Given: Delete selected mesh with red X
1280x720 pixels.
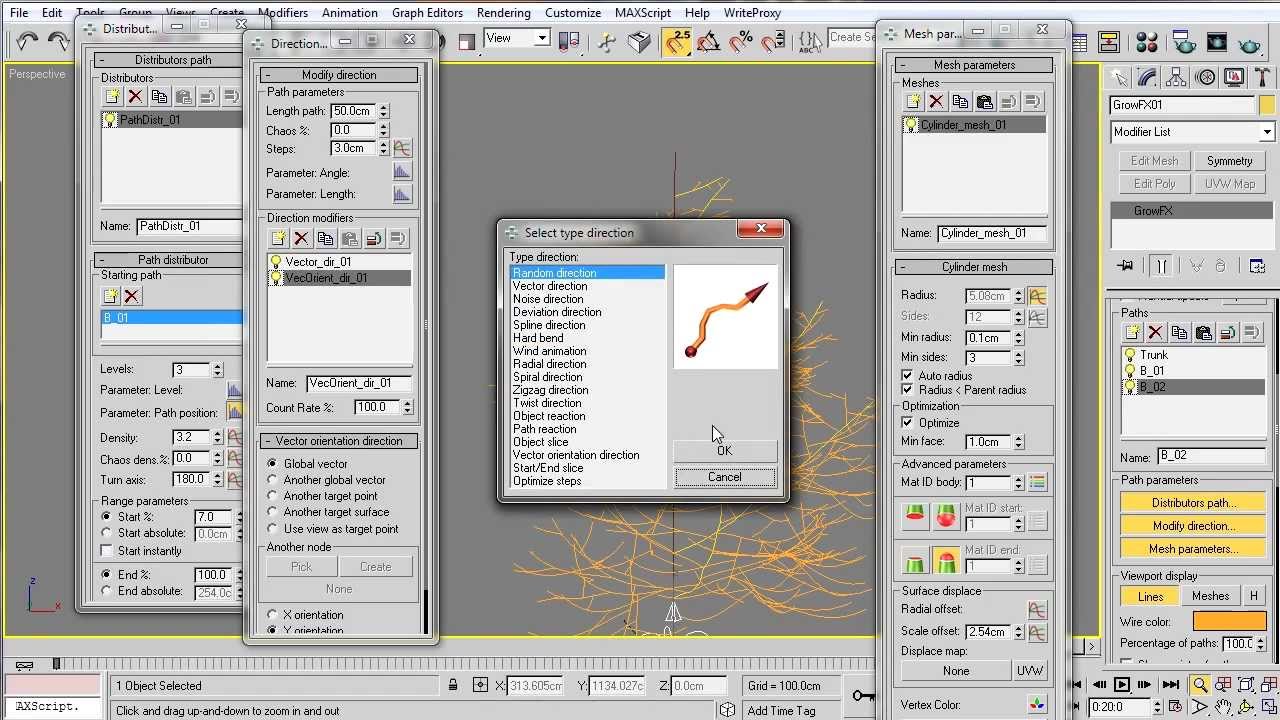Looking at the screenshot, I should coord(936,102).
